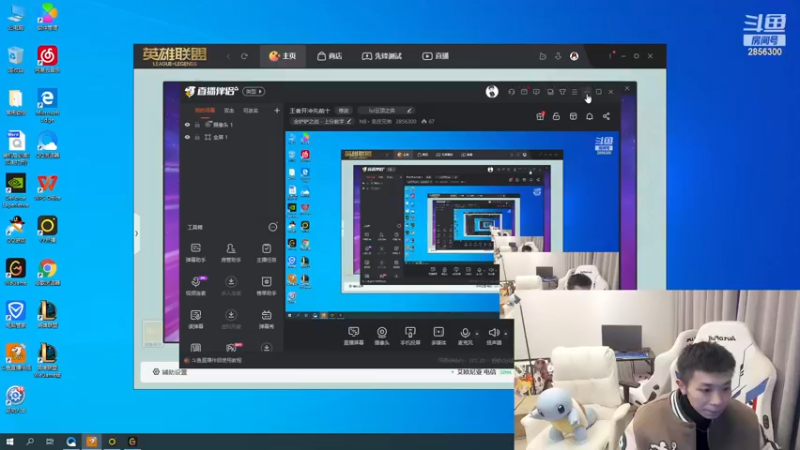Open the Store tab (商店) in League client
Image resolution: width=800 pixels, height=450 pixels.
pyautogui.click(x=330, y=56)
